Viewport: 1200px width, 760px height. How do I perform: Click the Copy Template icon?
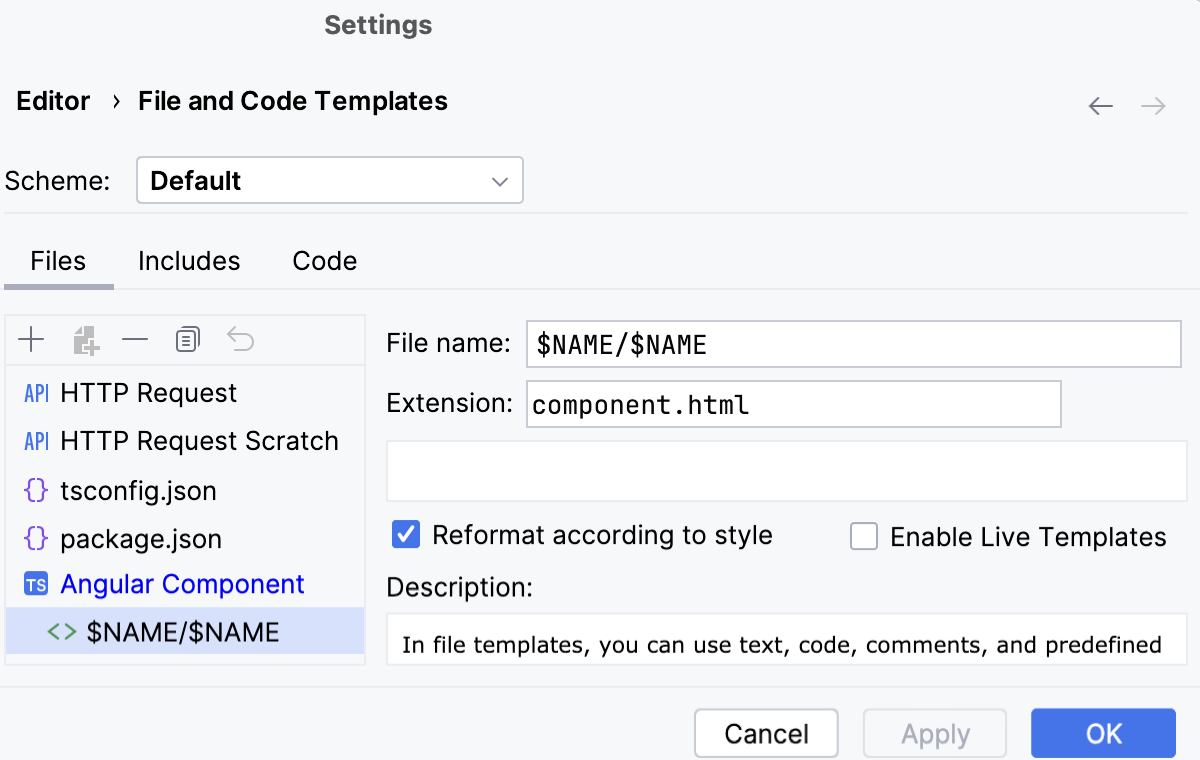[187, 339]
